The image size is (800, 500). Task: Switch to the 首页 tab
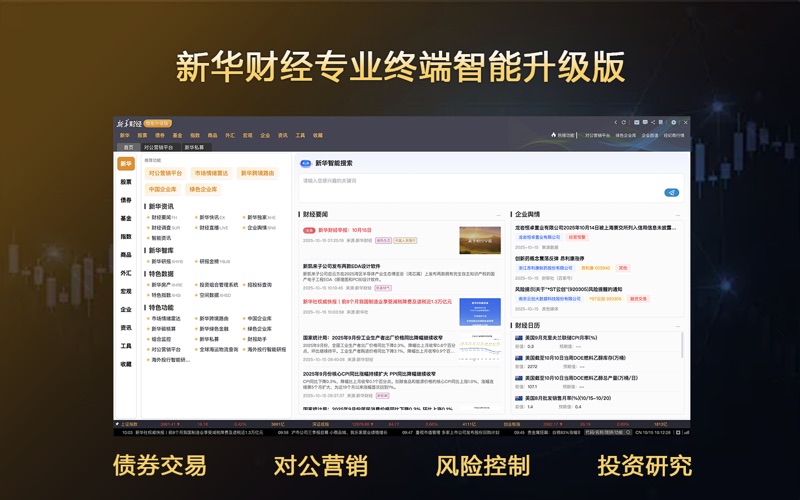[x=128, y=147]
